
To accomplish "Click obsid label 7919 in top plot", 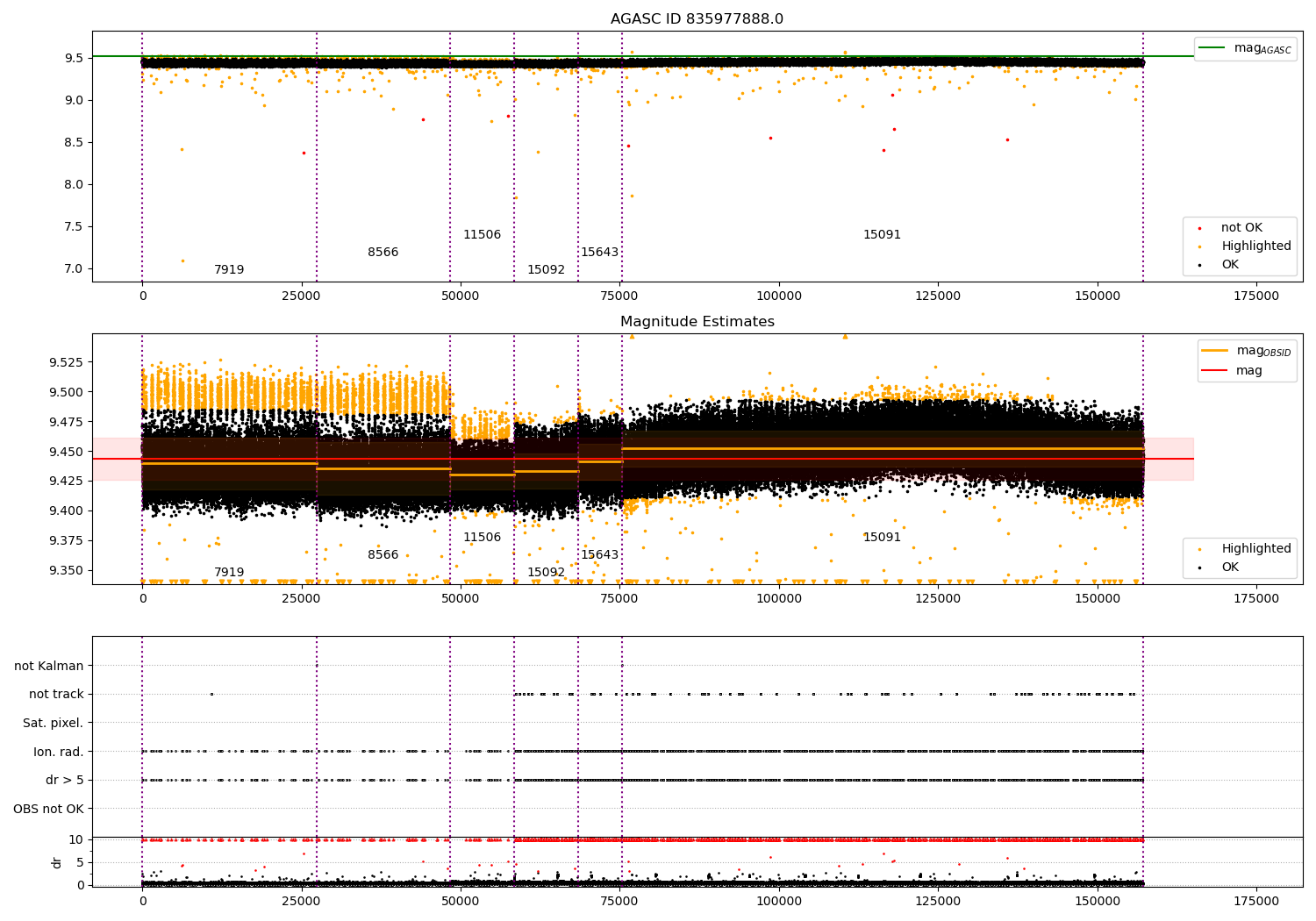I will coord(229,270).
